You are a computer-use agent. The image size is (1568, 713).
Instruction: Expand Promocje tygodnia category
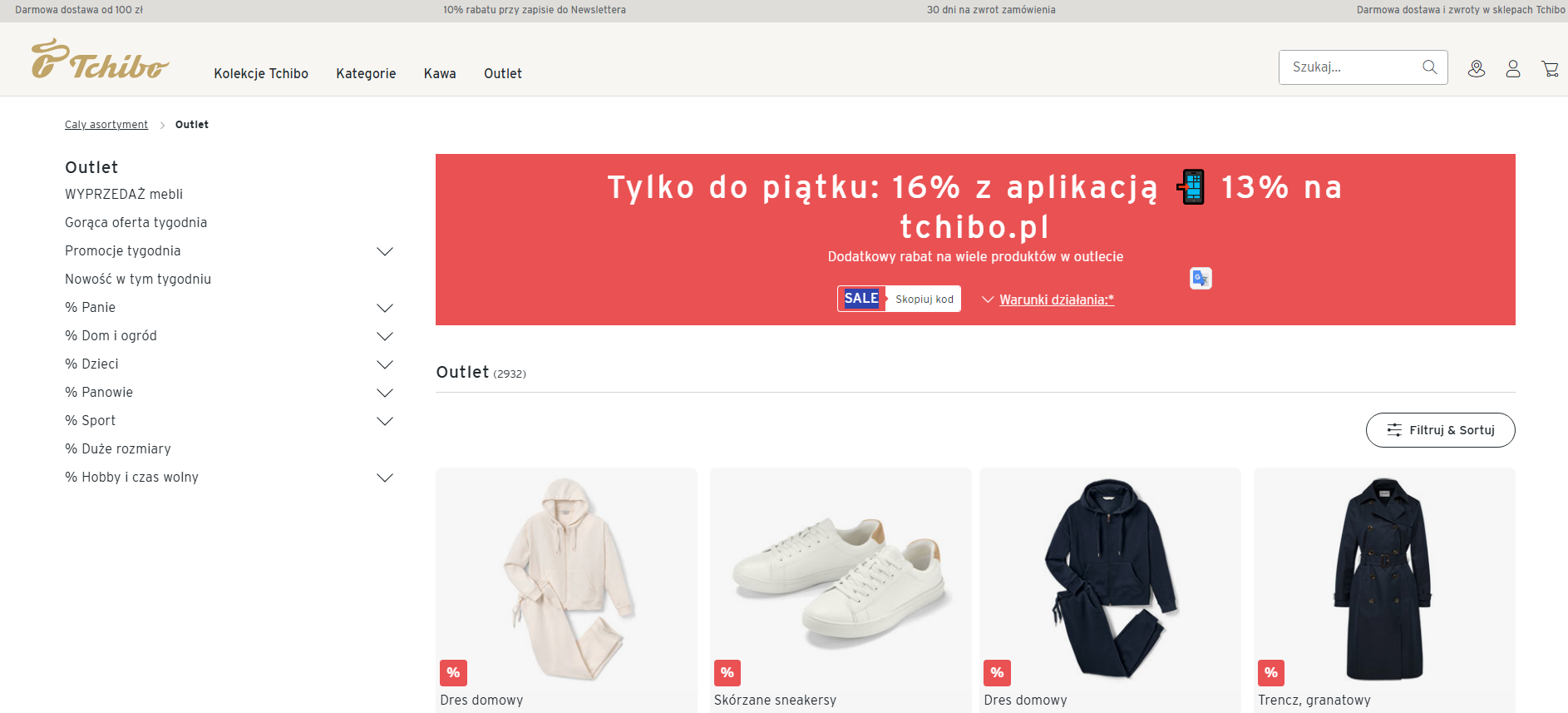click(385, 251)
